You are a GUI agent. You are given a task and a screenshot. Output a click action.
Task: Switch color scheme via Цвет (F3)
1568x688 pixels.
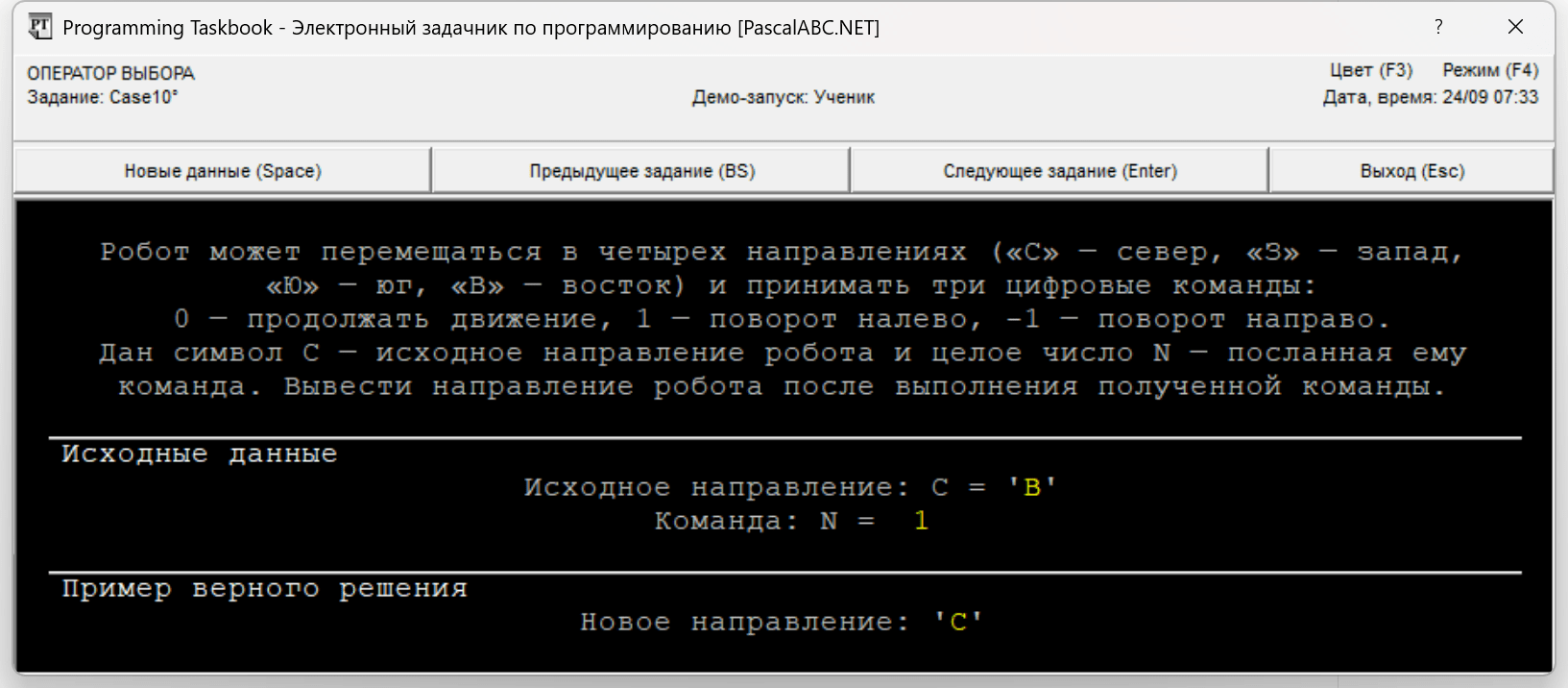click(1370, 70)
